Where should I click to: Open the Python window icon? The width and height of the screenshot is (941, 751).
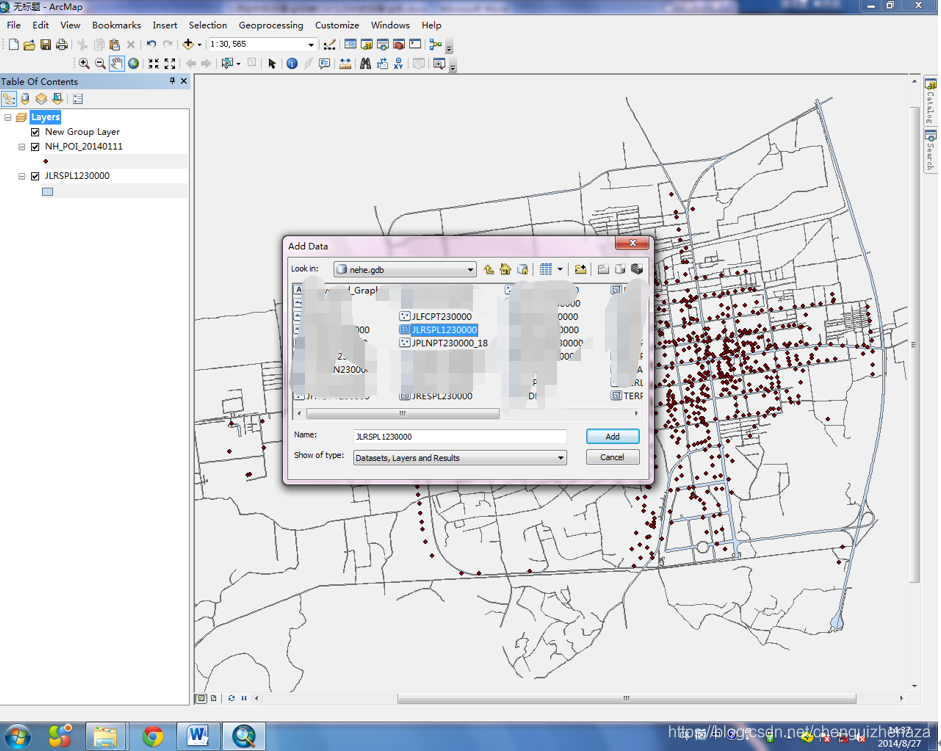[415, 44]
